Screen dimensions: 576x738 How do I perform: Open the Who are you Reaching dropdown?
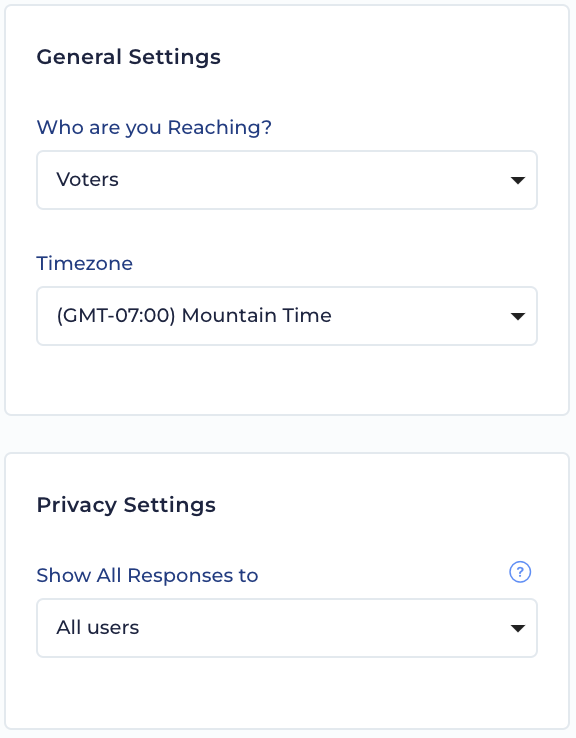pos(287,180)
